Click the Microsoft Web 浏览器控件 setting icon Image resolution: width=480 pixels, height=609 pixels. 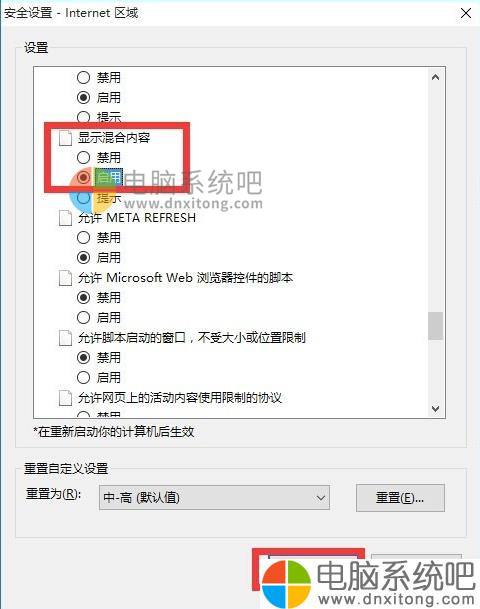coord(65,278)
